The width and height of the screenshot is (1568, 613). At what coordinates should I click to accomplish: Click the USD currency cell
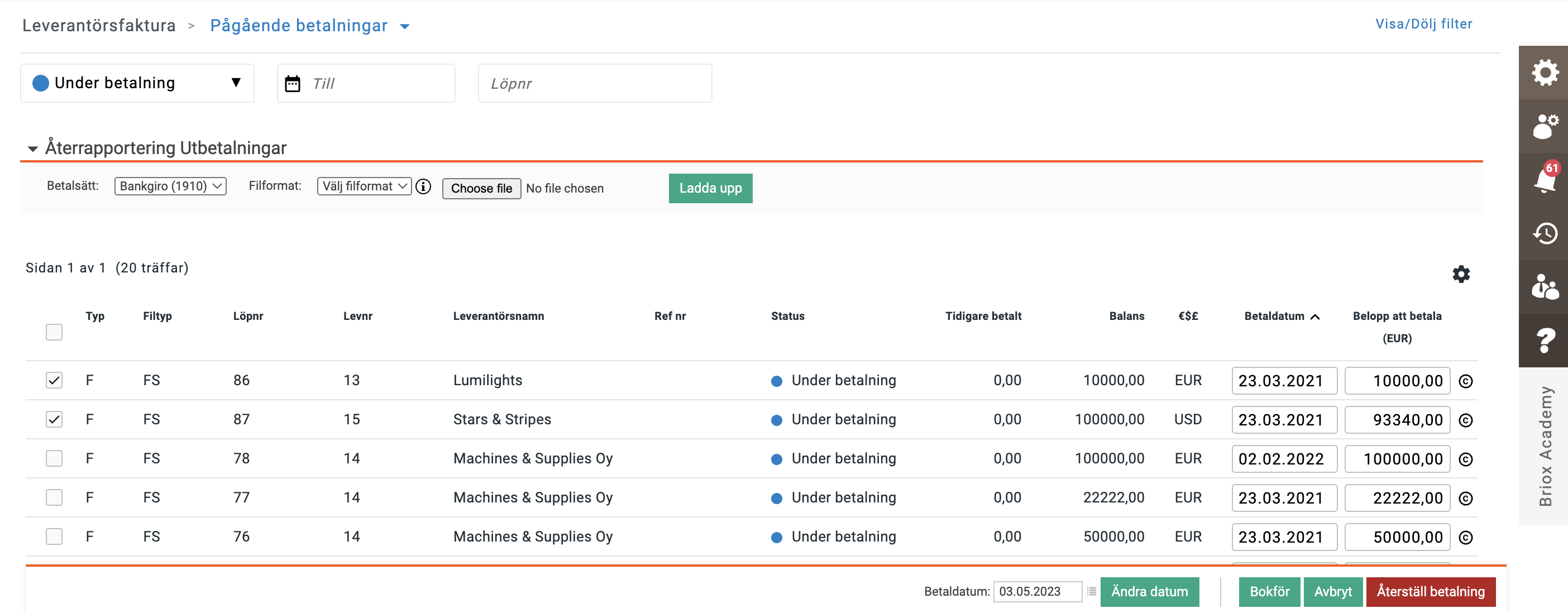[1188, 419]
